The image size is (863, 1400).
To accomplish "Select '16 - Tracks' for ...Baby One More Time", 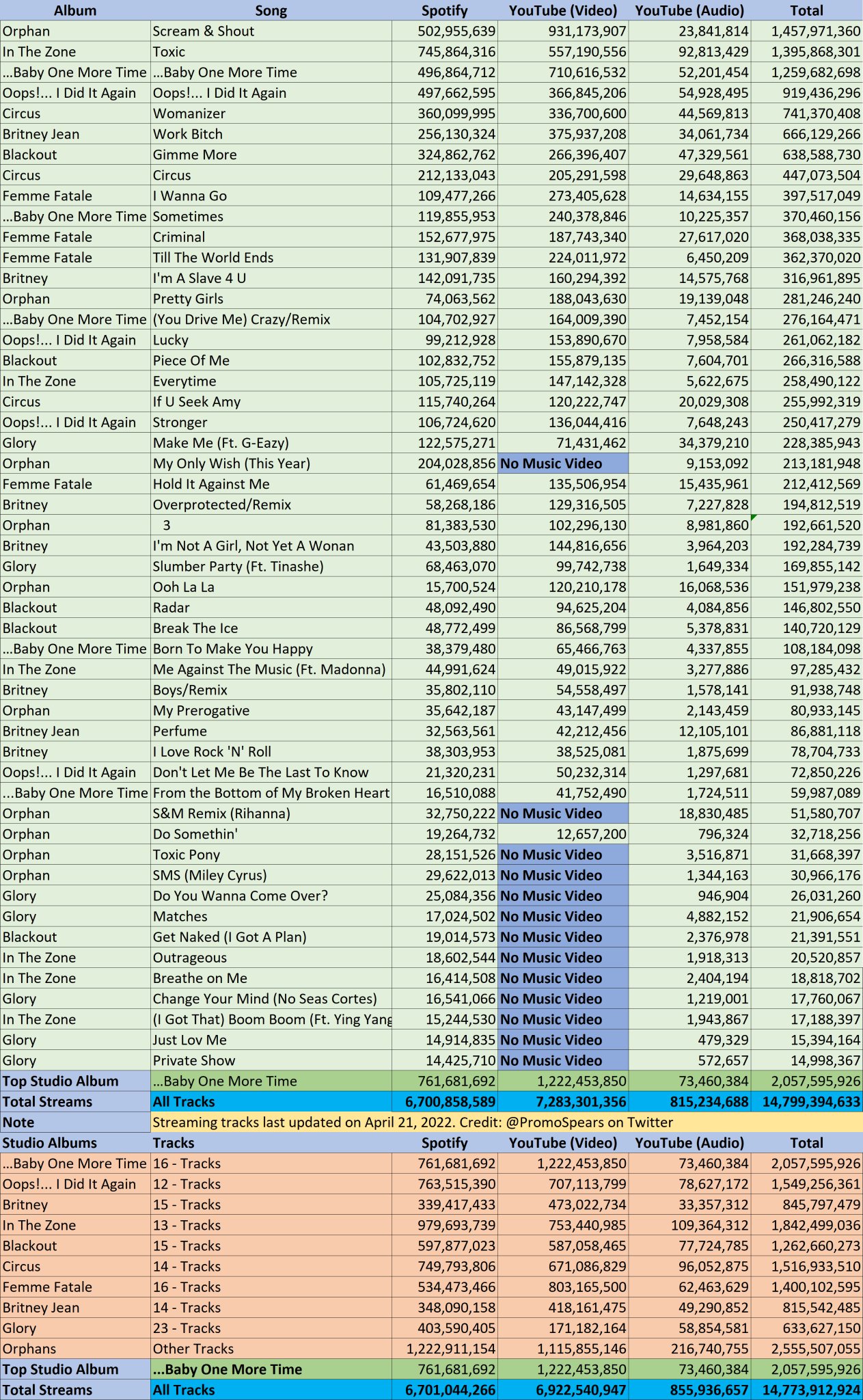I will point(271,1163).
